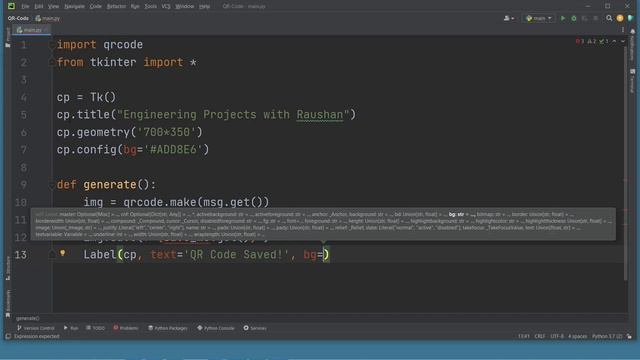This screenshot has width=640, height=360.
Task: Click the Run with Coverage icon
Action: pyautogui.click(x=584, y=18)
